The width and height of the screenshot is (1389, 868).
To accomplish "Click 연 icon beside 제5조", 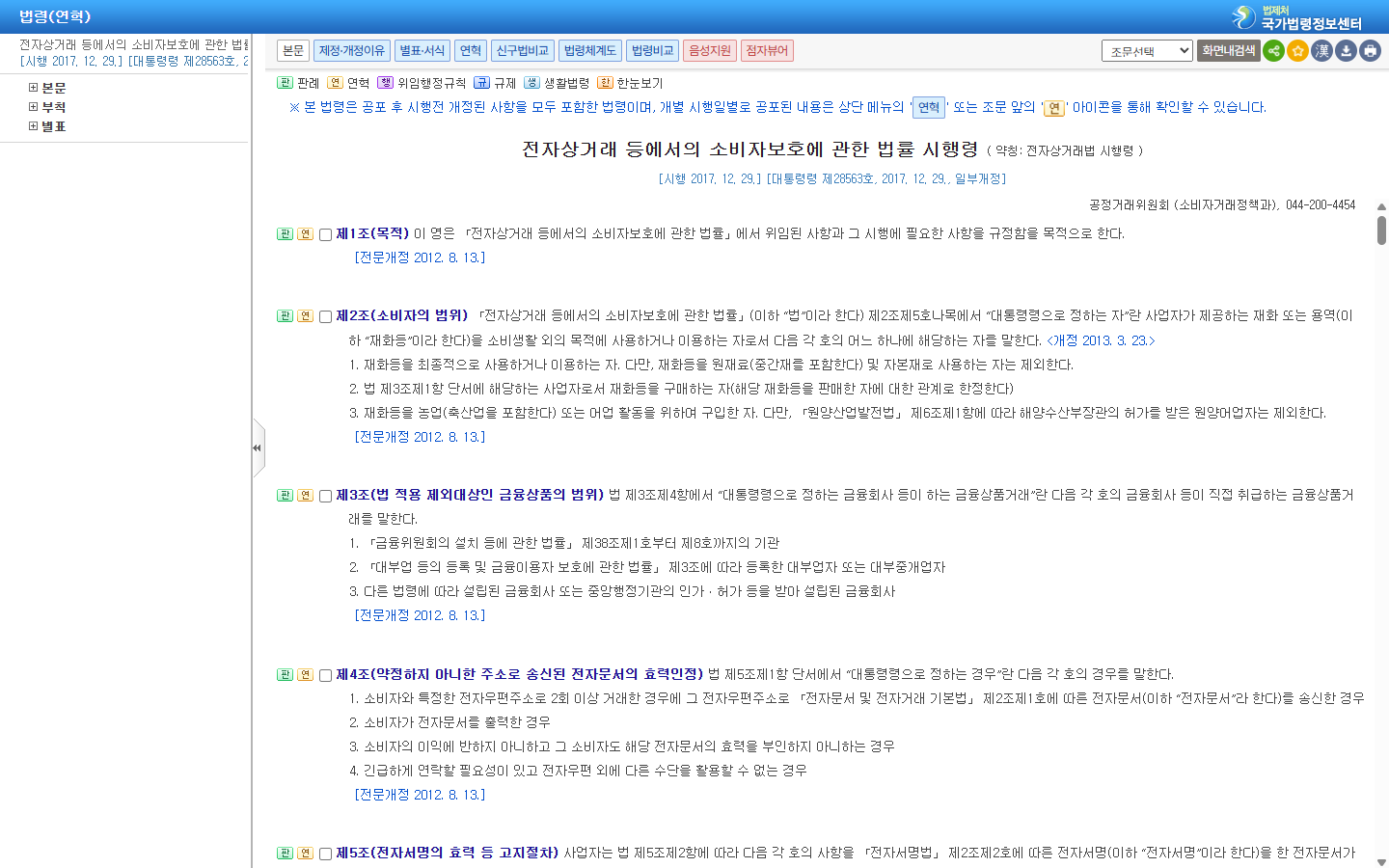I will point(305,854).
